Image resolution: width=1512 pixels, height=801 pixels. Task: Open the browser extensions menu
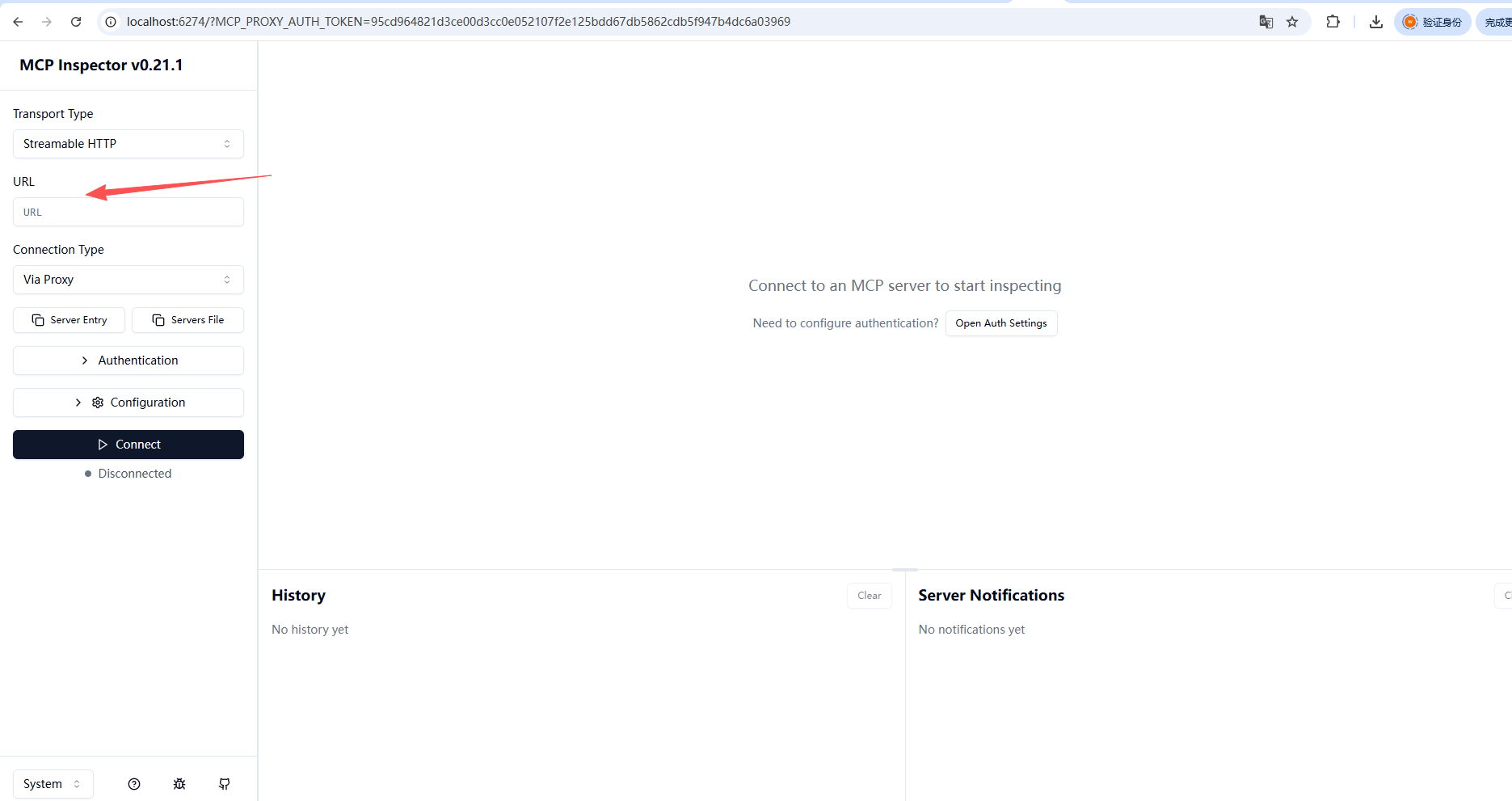(1333, 22)
